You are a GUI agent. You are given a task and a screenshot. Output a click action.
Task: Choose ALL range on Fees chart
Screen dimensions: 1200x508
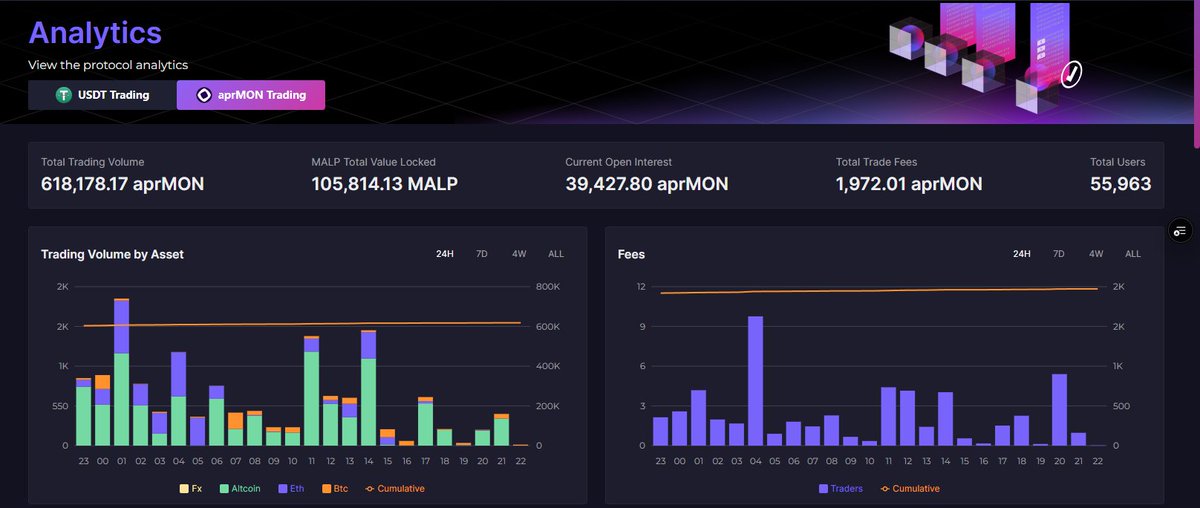coord(1133,254)
